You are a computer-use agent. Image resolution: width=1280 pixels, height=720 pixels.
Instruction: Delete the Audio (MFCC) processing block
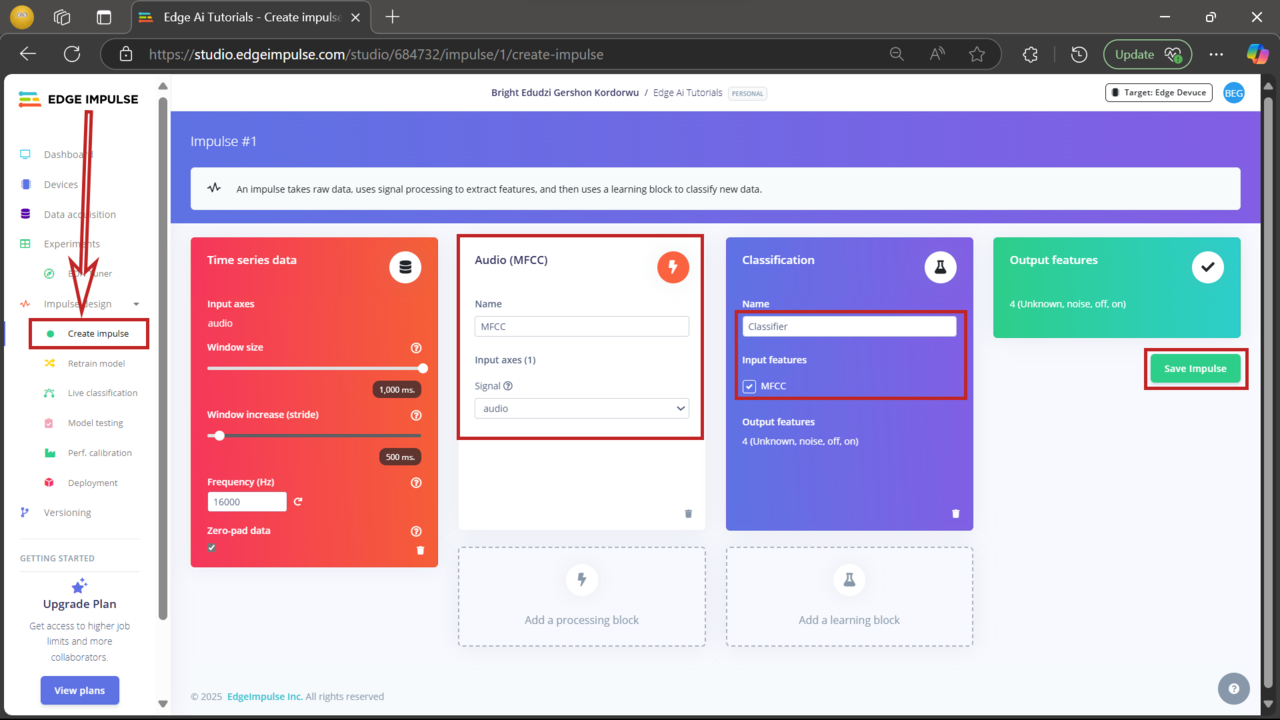(x=688, y=514)
